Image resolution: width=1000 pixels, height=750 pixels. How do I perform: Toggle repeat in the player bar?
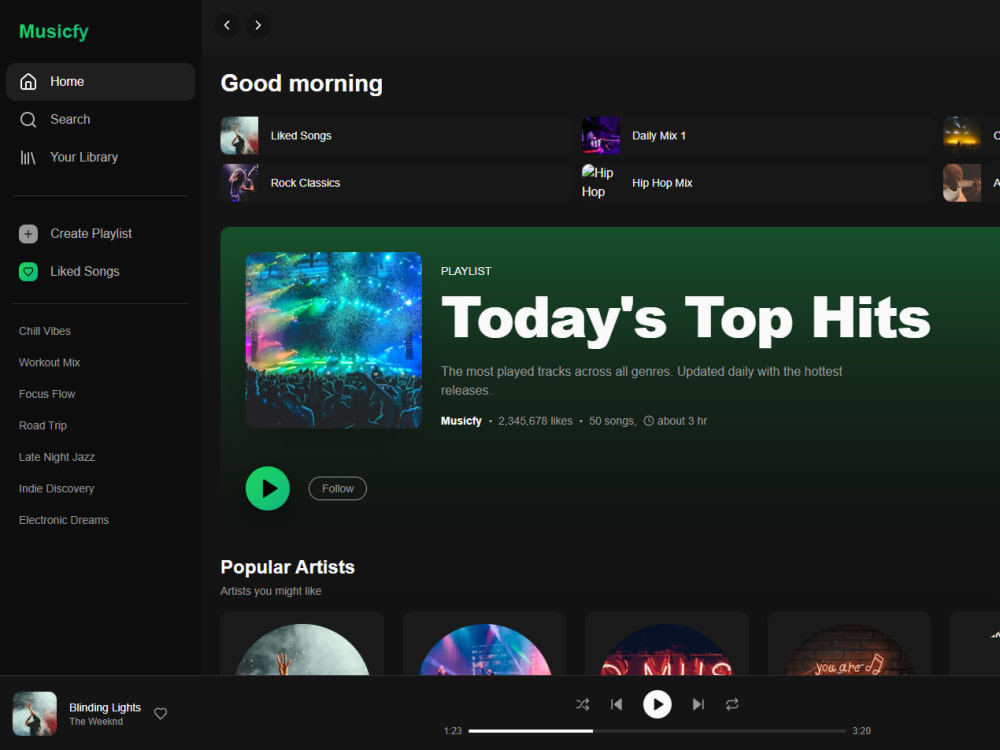point(732,705)
